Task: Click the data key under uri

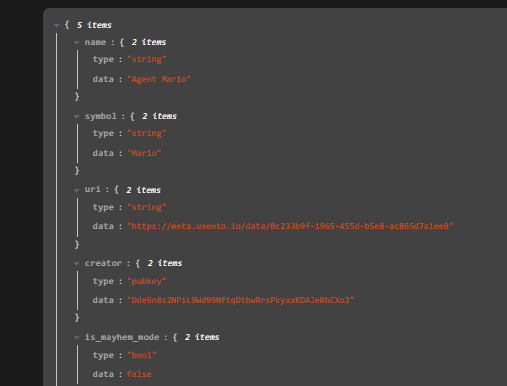Action: (x=103, y=226)
